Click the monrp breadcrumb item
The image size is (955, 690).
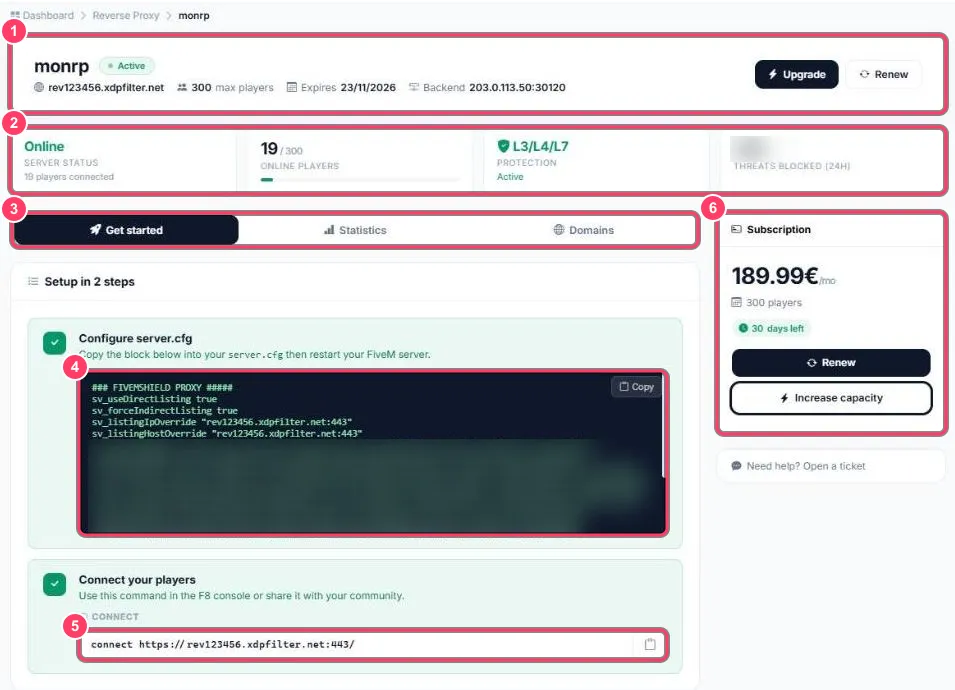click(x=194, y=15)
